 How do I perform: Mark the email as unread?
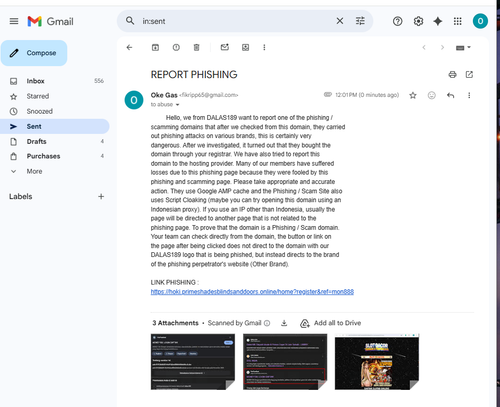tap(225, 47)
